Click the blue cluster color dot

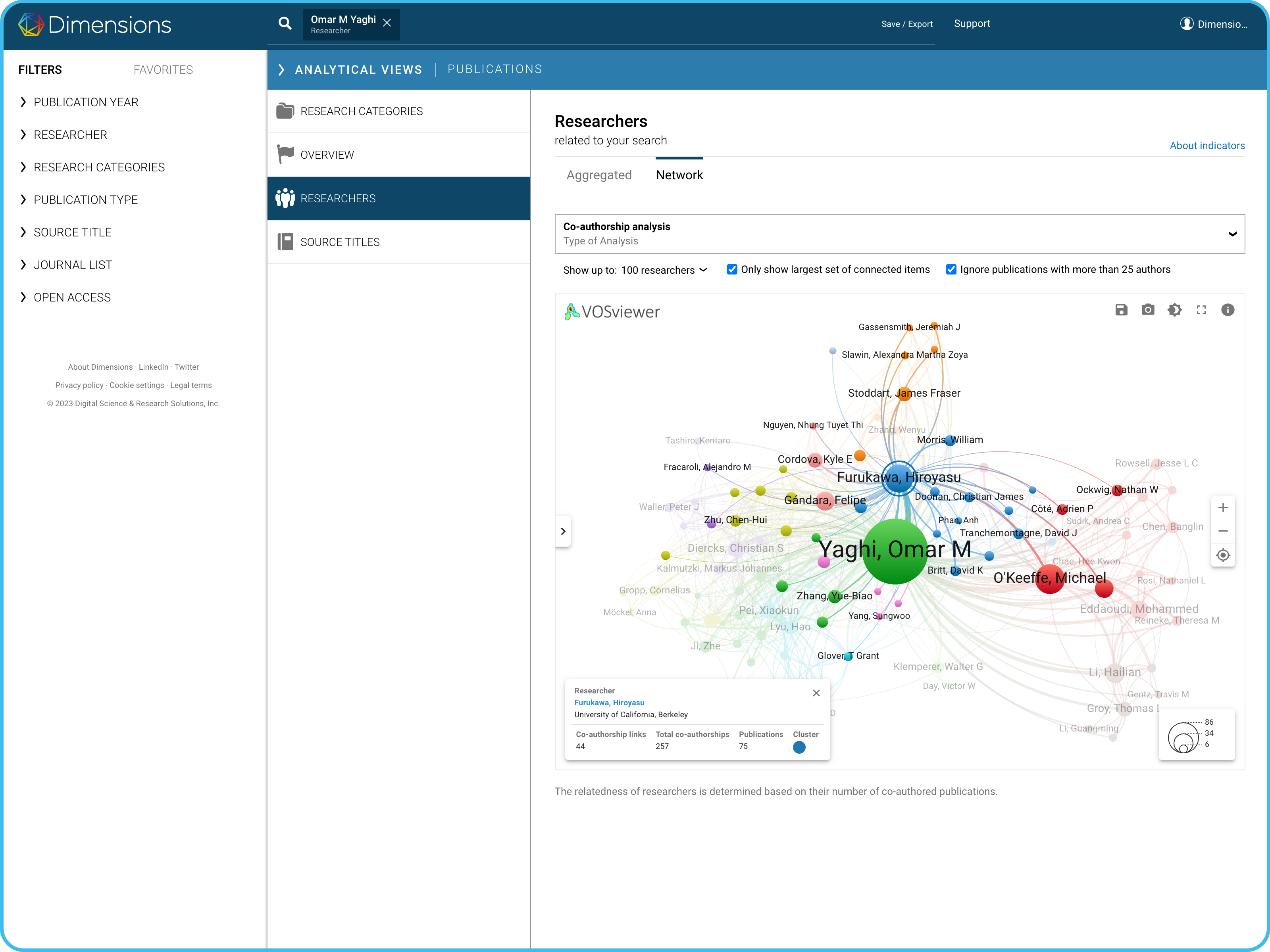point(799,747)
